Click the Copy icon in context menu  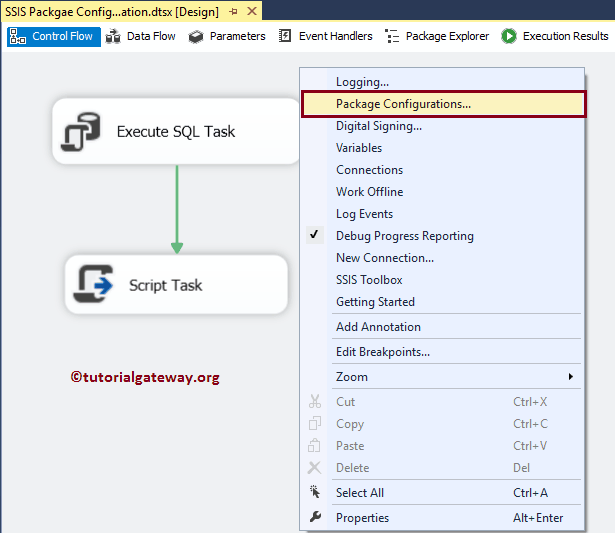[x=315, y=424]
